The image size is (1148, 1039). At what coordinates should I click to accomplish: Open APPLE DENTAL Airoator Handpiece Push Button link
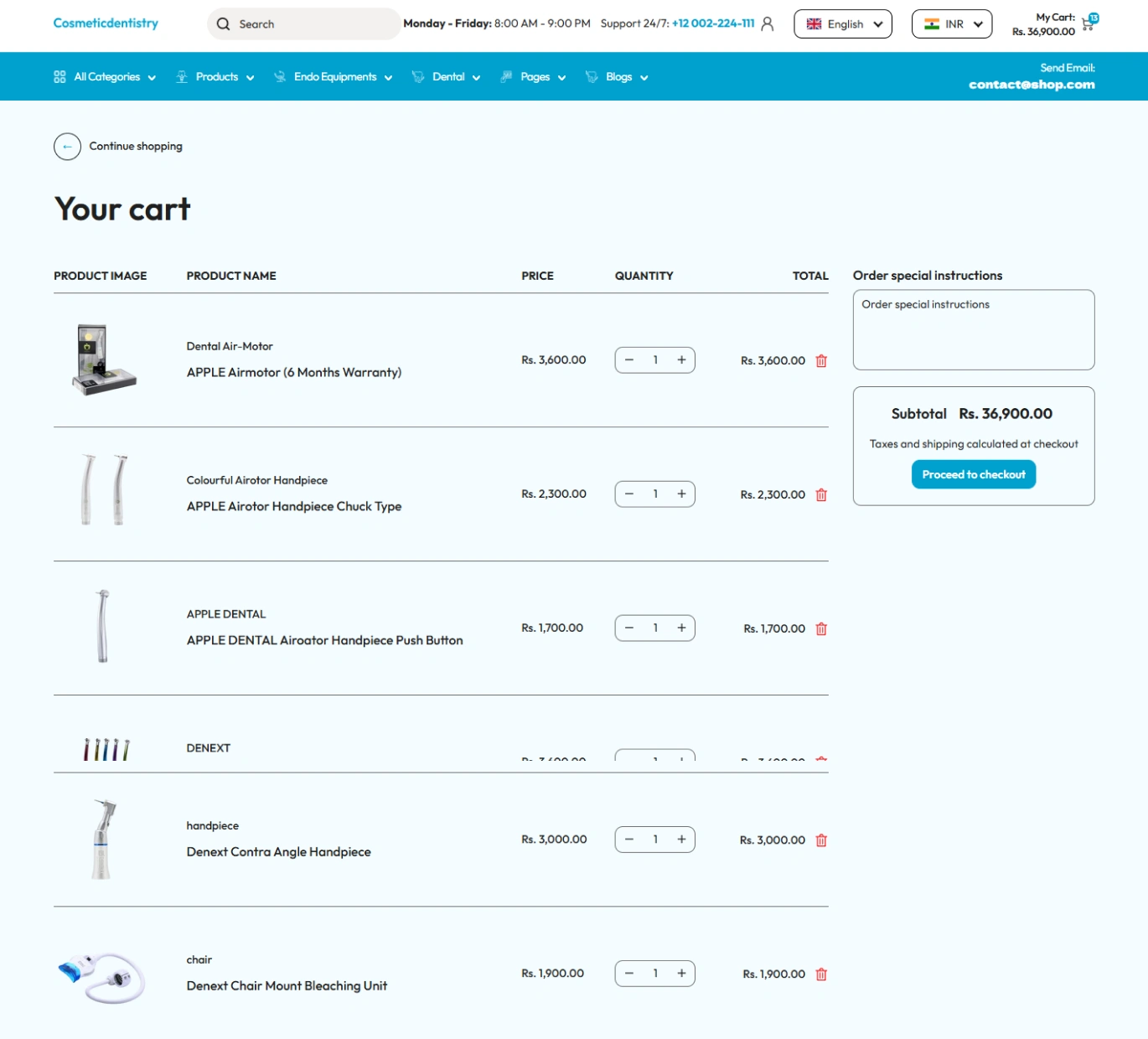pos(324,641)
